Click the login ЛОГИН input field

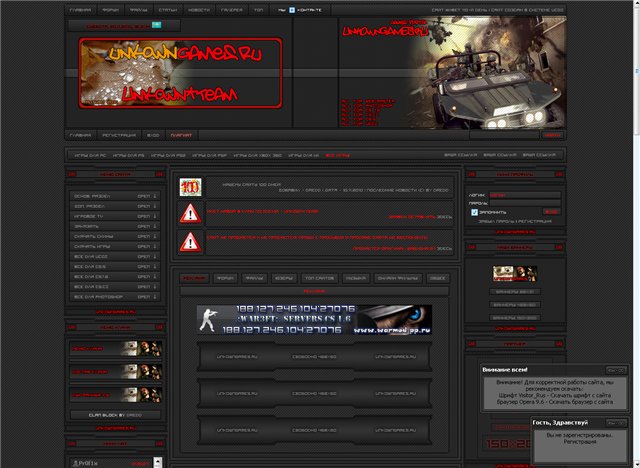tap(525, 195)
